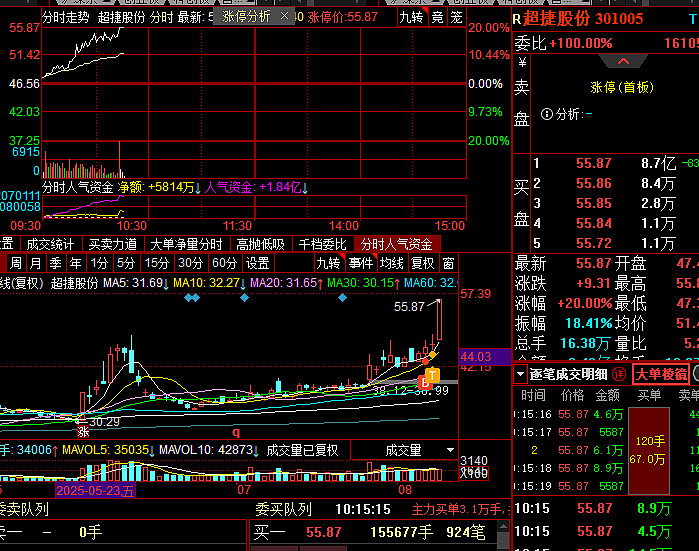Screen dimensions: 699x551
Task: Open the 大单棱镜 button
Action: pyautogui.click(x=661, y=374)
